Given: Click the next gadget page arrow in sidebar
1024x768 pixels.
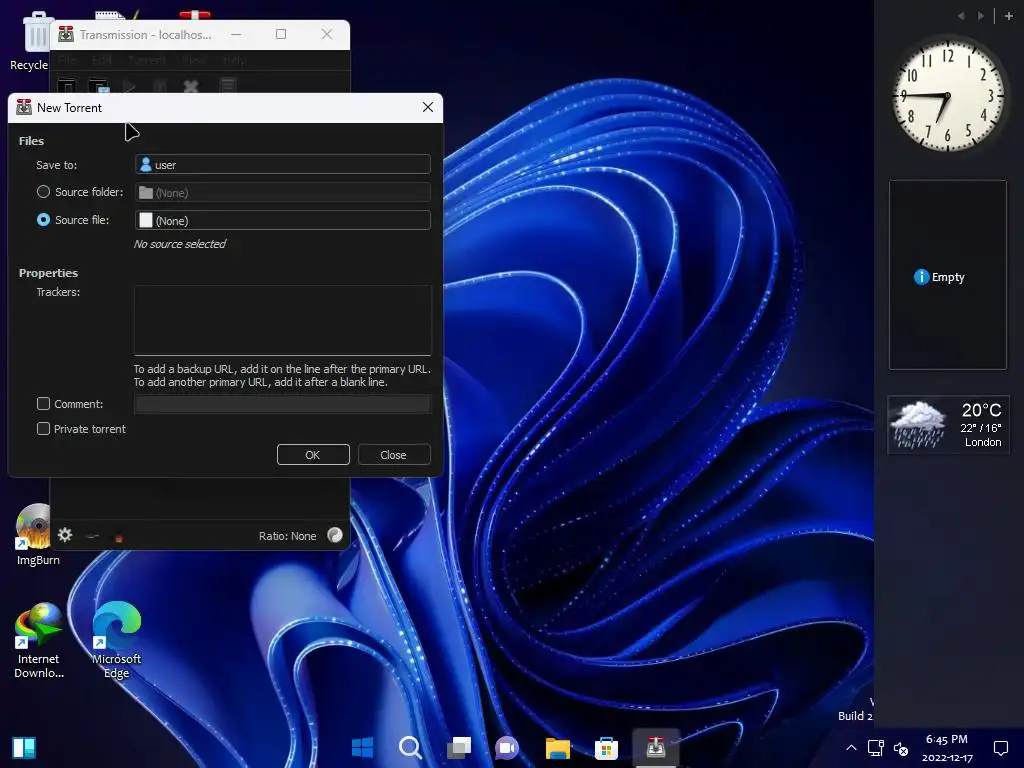Looking at the screenshot, I should coord(980,16).
